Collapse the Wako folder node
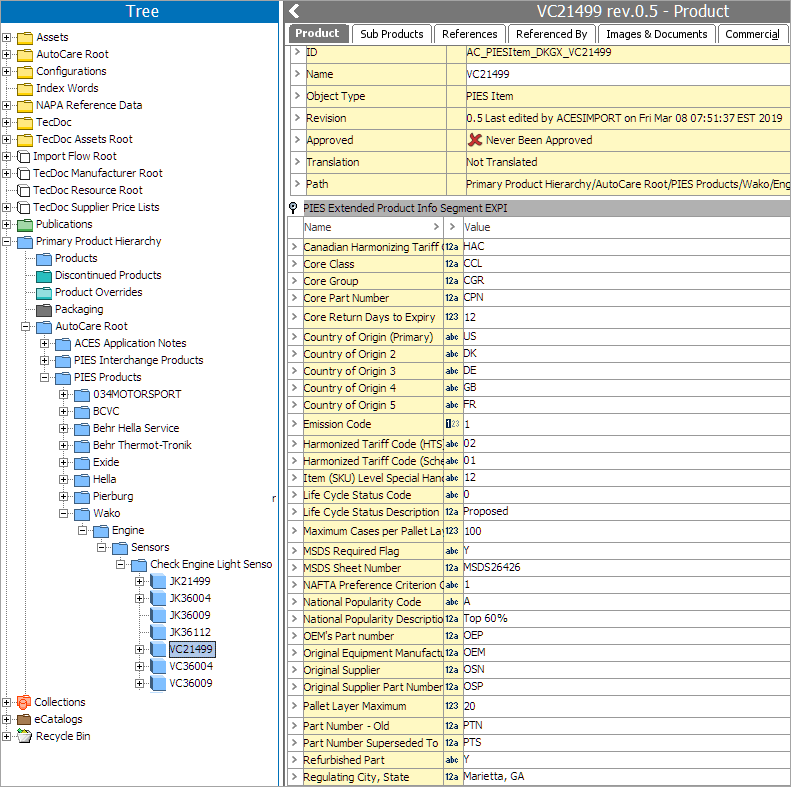The image size is (791, 787). (64, 513)
